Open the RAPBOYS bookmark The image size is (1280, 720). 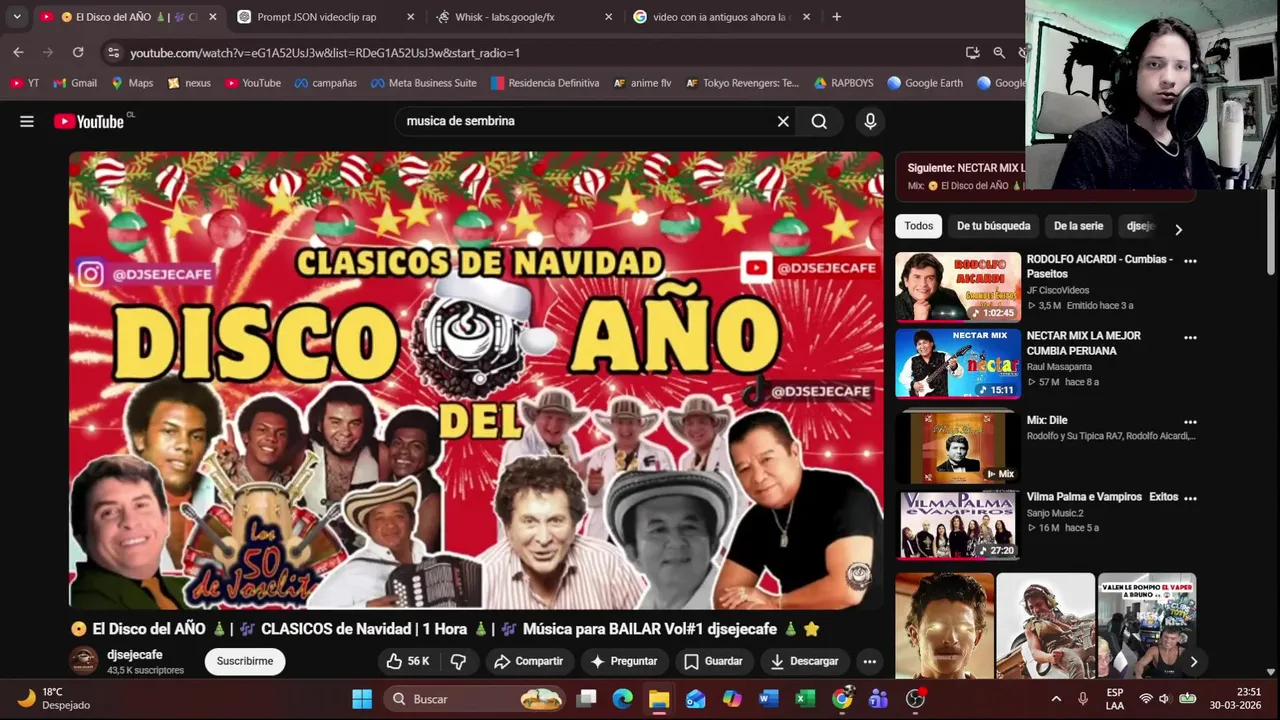(x=844, y=83)
